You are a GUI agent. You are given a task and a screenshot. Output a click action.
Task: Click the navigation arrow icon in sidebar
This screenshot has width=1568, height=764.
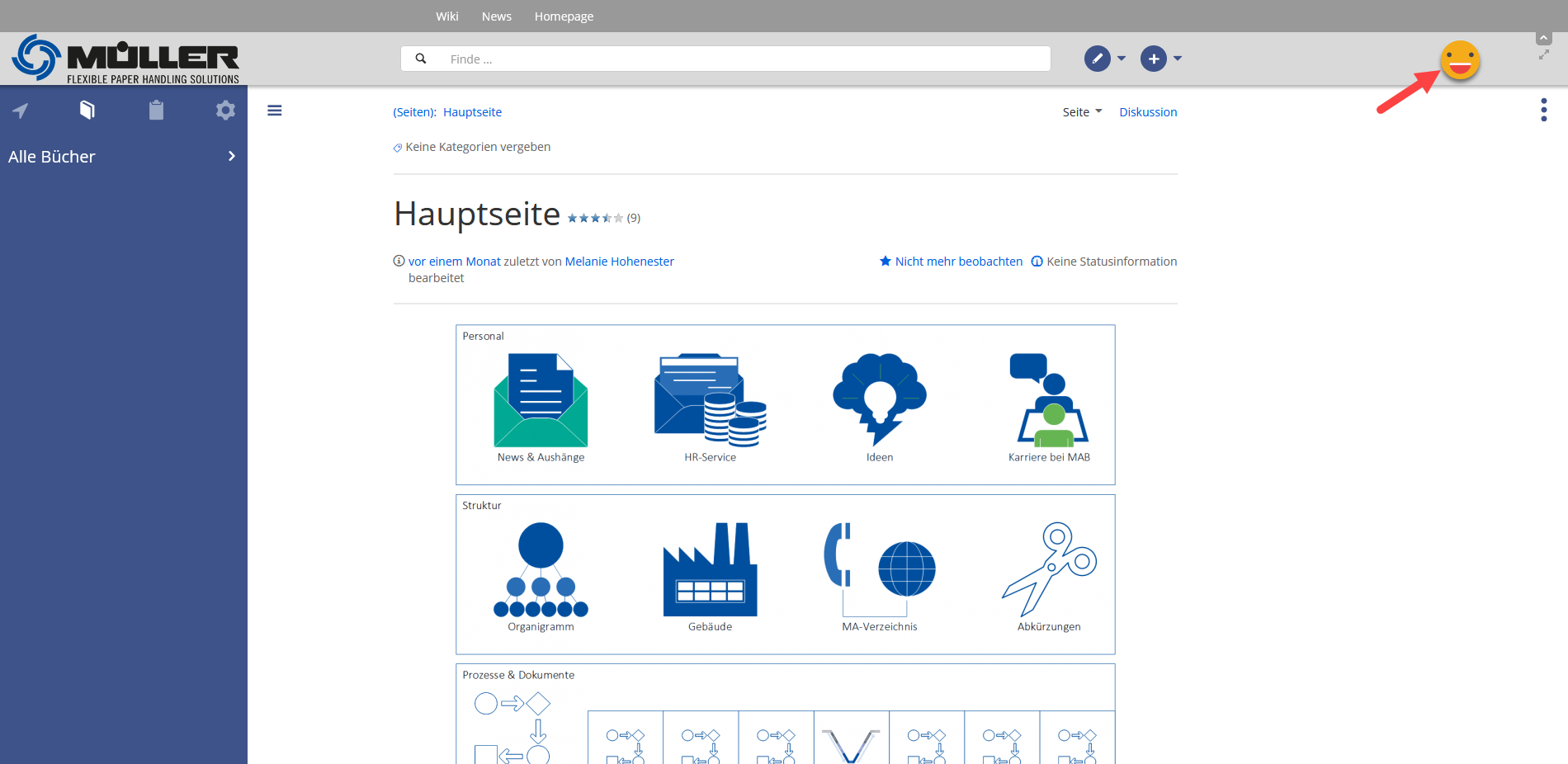(x=21, y=111)
